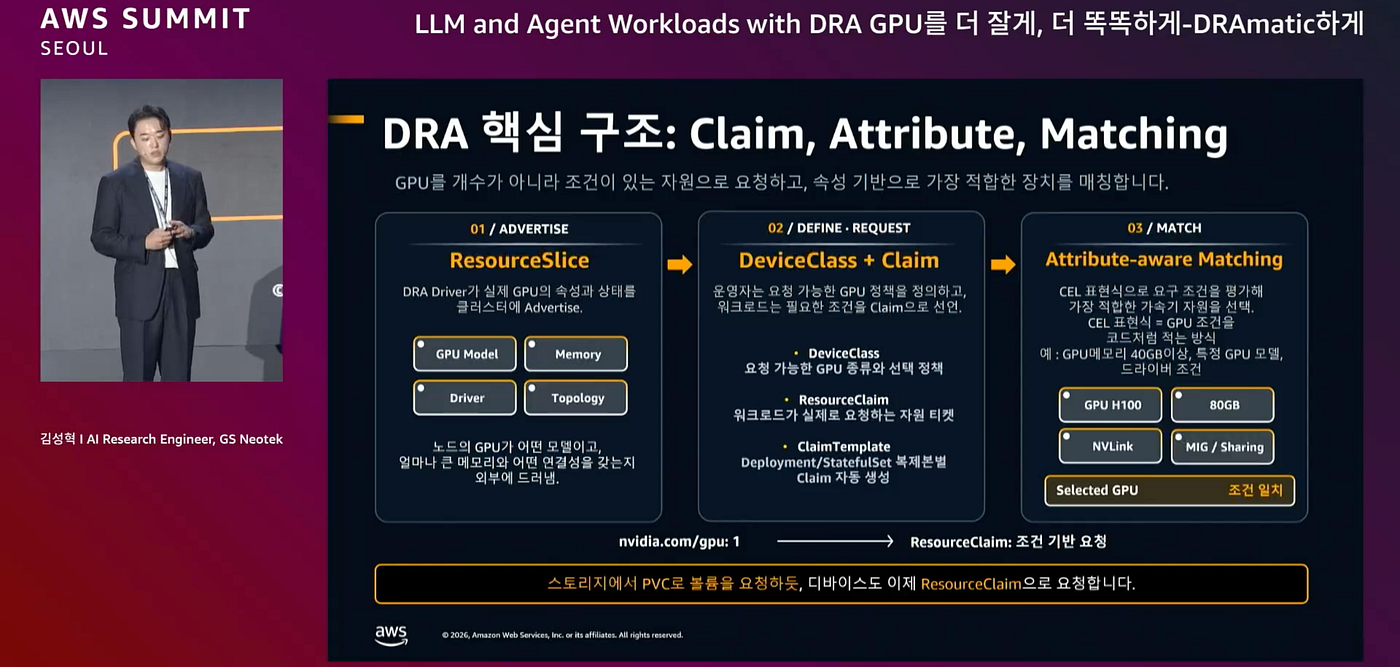Click the copyright notice text
The width and height of the screenshot is (1400, 667).
coord(562,635)
